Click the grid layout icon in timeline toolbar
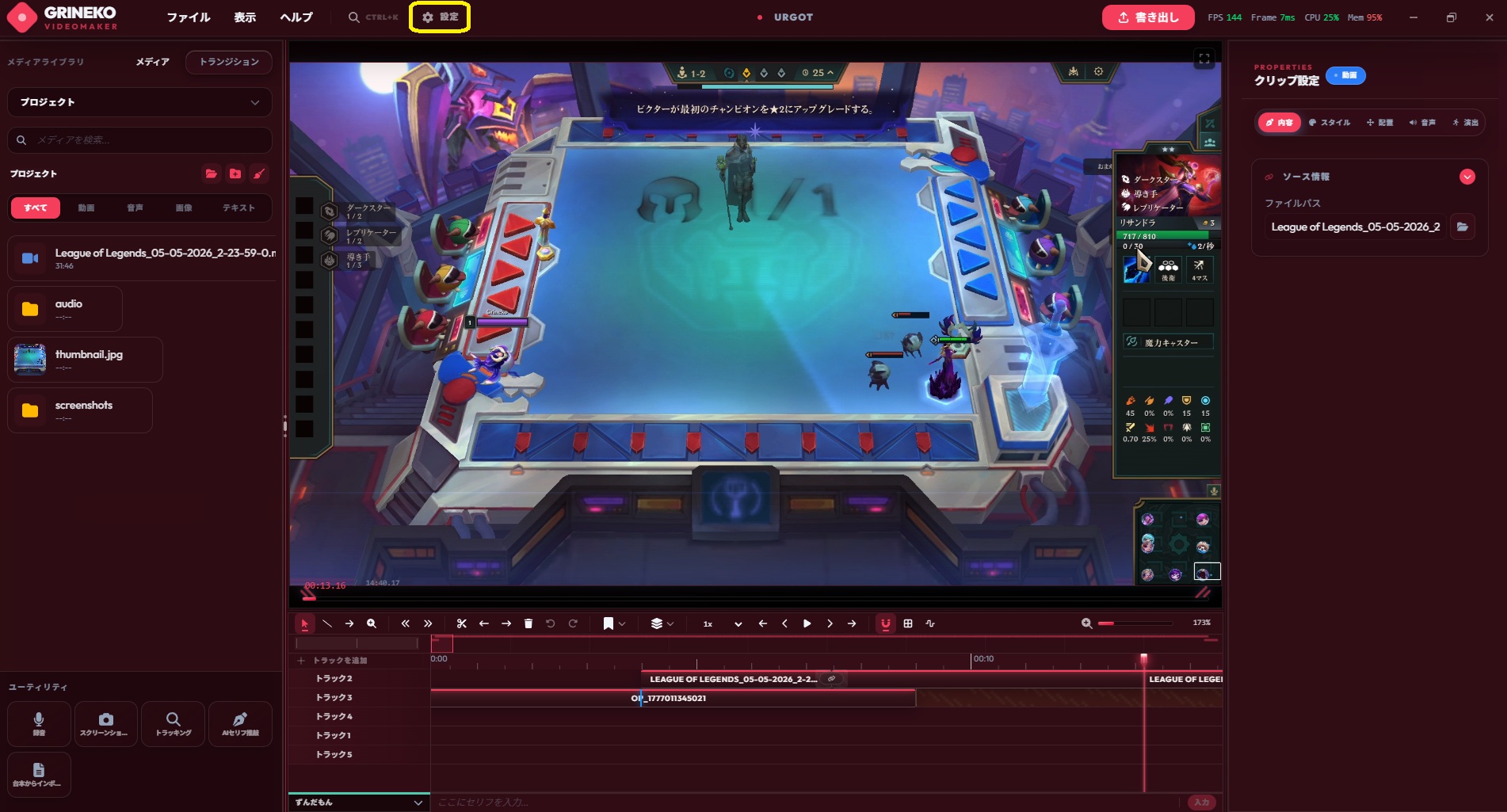 point(908,624)
